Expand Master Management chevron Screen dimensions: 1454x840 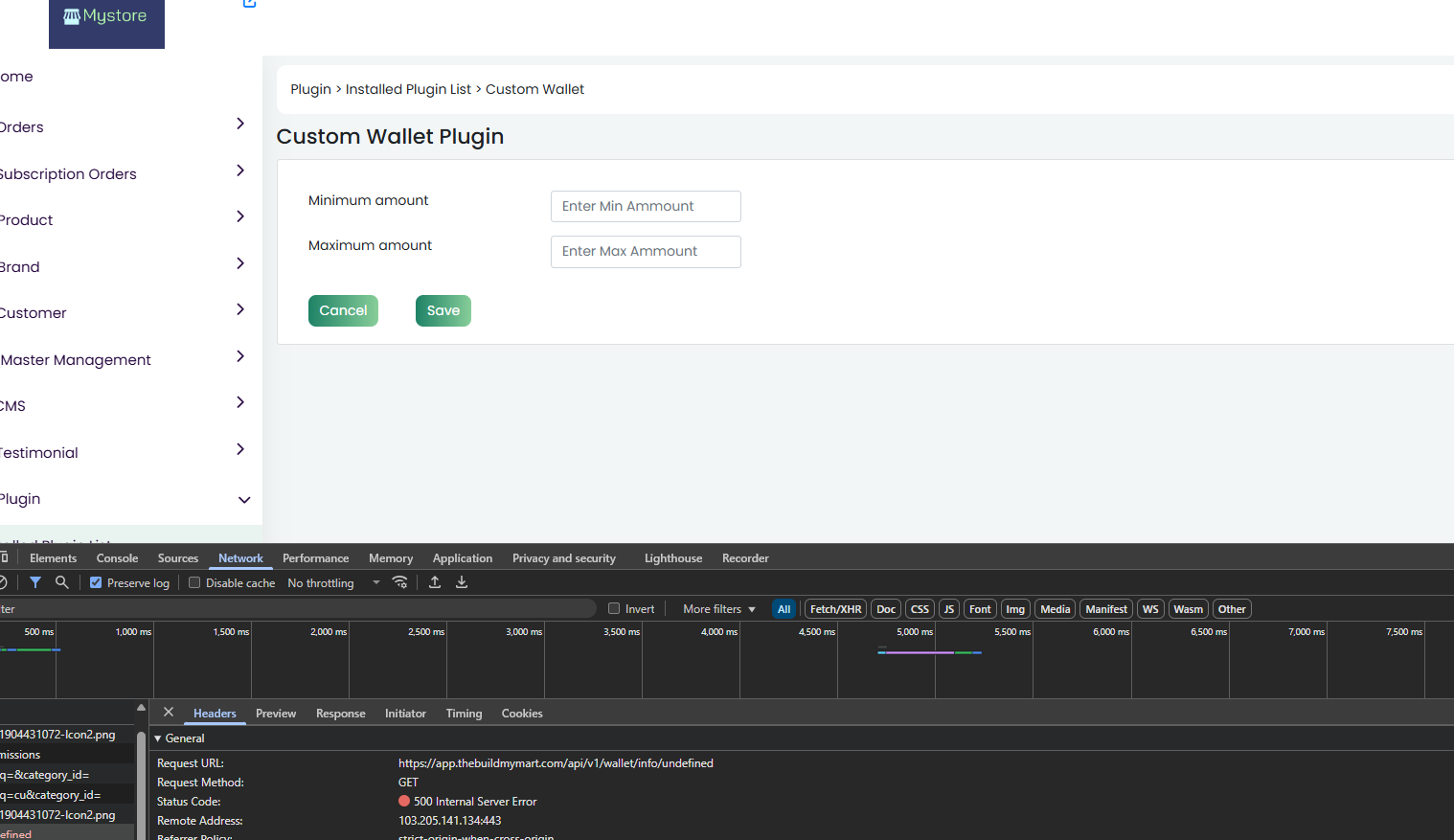tap(240, 356)
